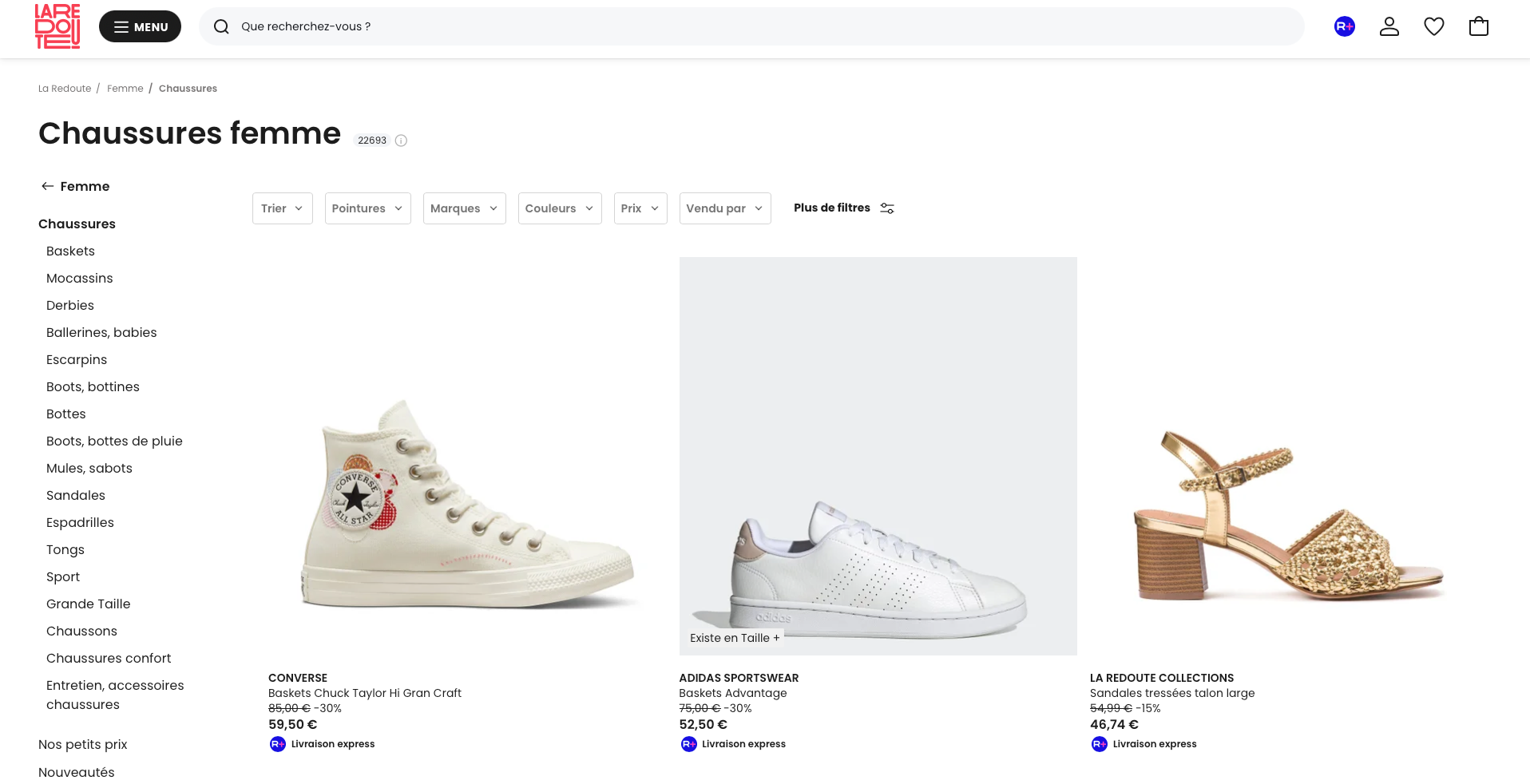Image resolution: width=1530 pixels, height=784 pixels.
Task: Open Tongs category
Action: tap(65, 549)
